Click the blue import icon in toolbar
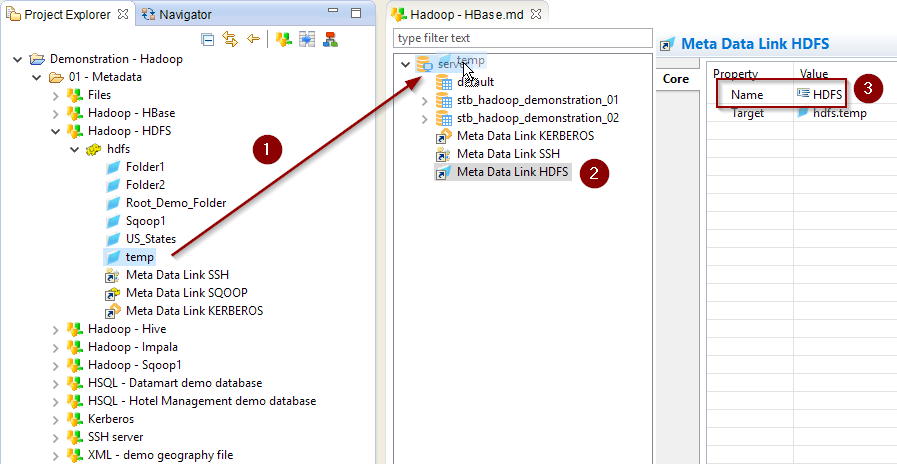This screenshot has width=897, height=464. click(308, 39)
